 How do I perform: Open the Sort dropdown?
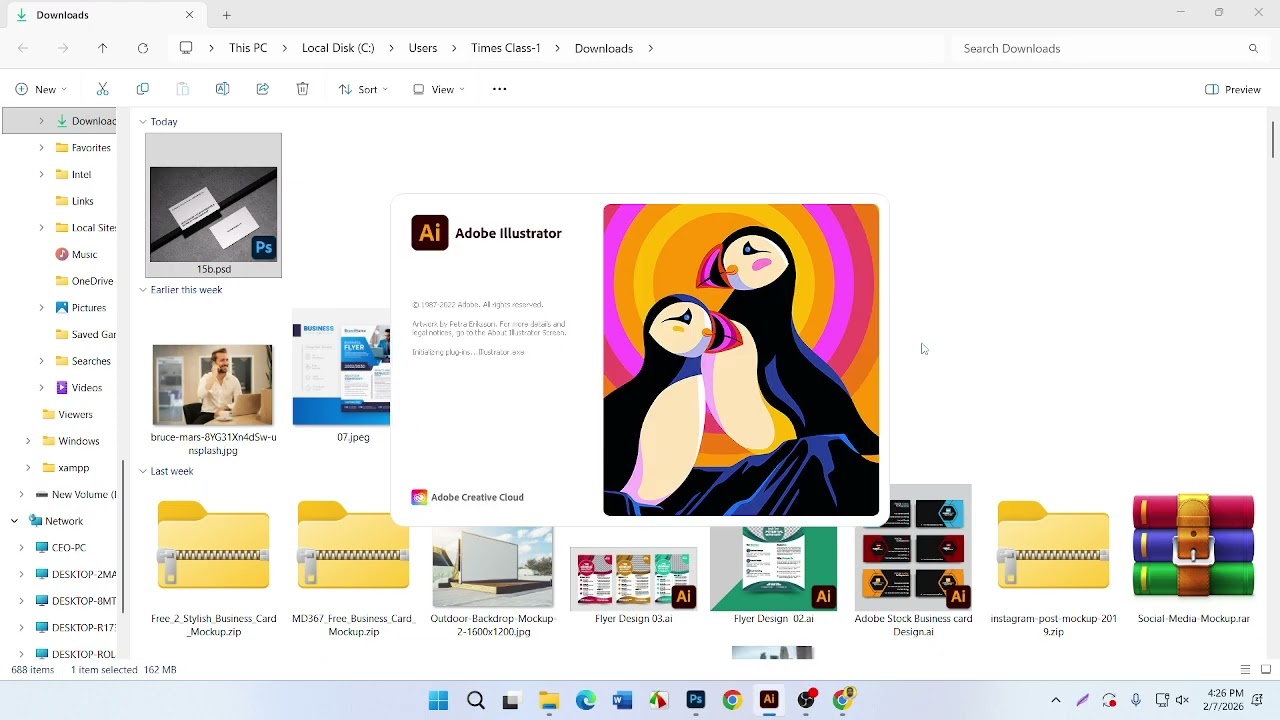click(363, 89)
